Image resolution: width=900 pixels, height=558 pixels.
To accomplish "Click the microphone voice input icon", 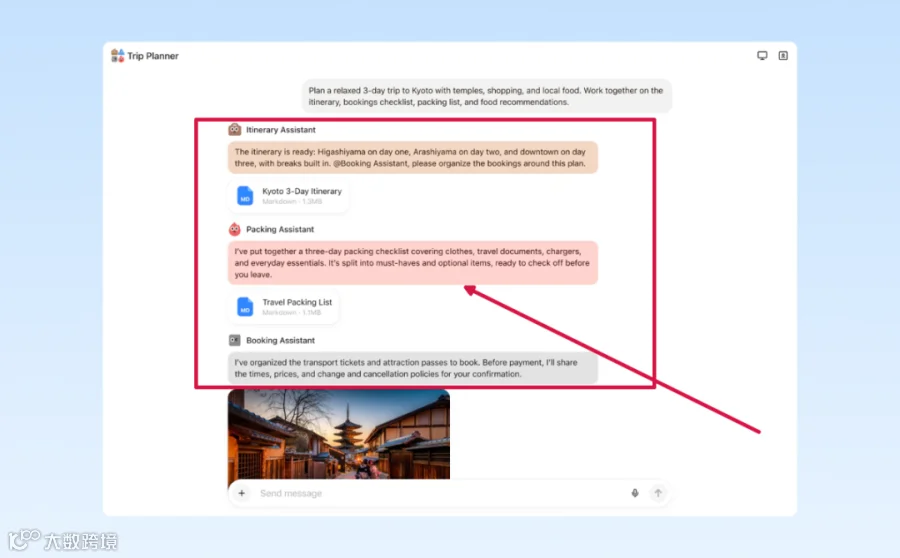I will pyautogui.click(x=635, y=493).
